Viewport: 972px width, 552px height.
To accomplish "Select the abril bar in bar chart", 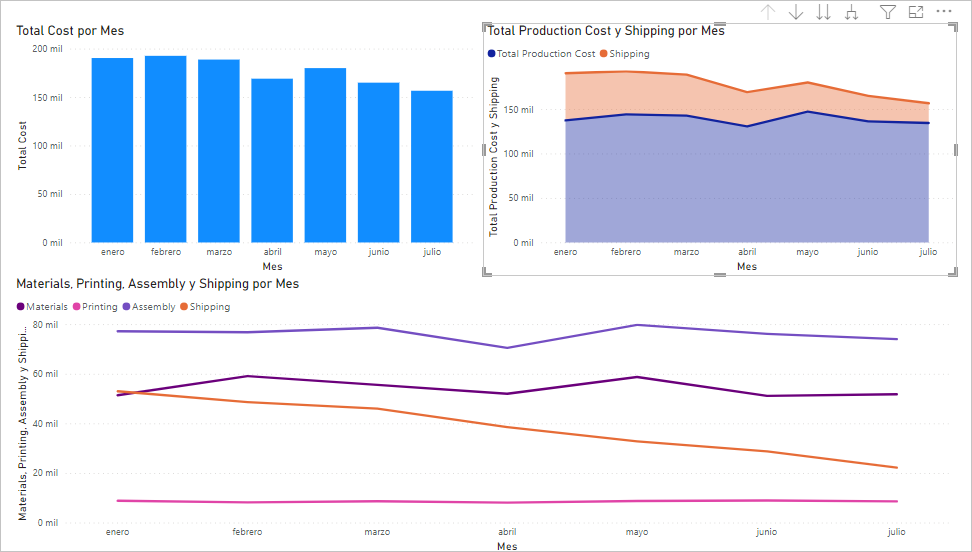I will (x=272, y=161).
